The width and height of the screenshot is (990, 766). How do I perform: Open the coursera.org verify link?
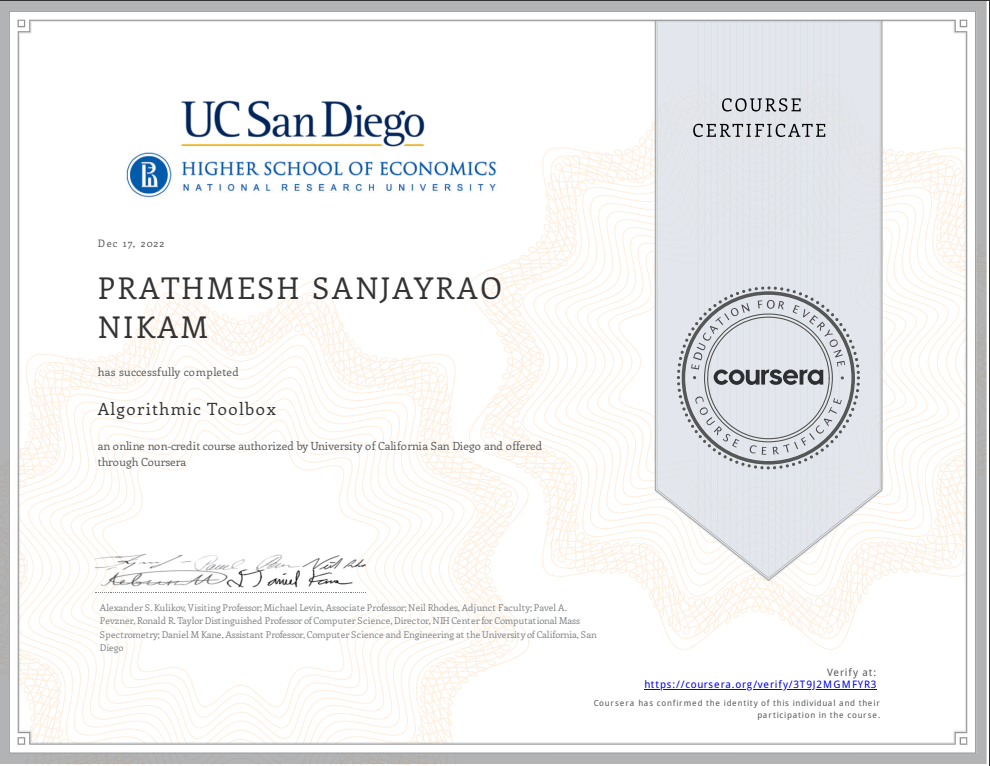[760, 685]
